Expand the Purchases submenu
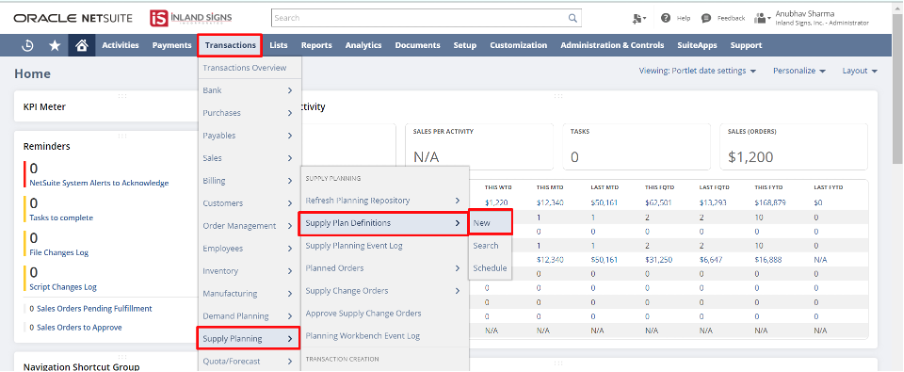This screenshot has height=372, width=904. pyautogui.click(x=249, y=113)
